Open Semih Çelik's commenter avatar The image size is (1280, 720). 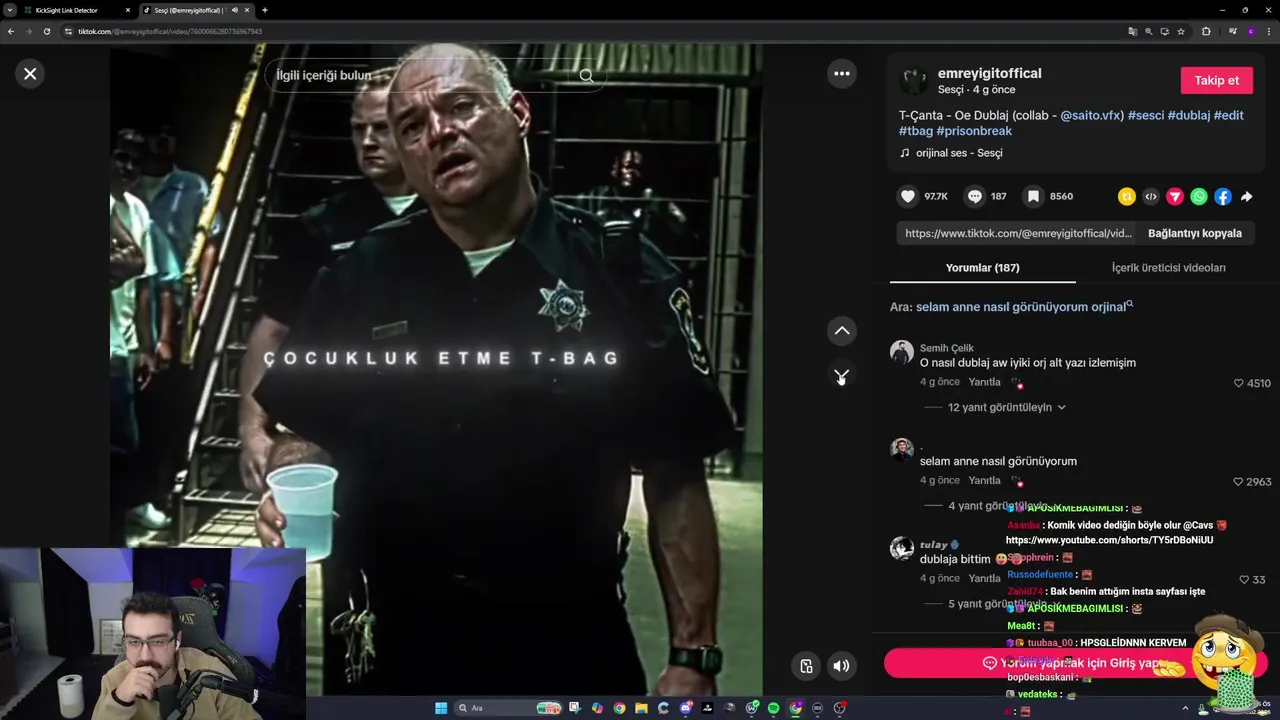[x=902, y=352]
